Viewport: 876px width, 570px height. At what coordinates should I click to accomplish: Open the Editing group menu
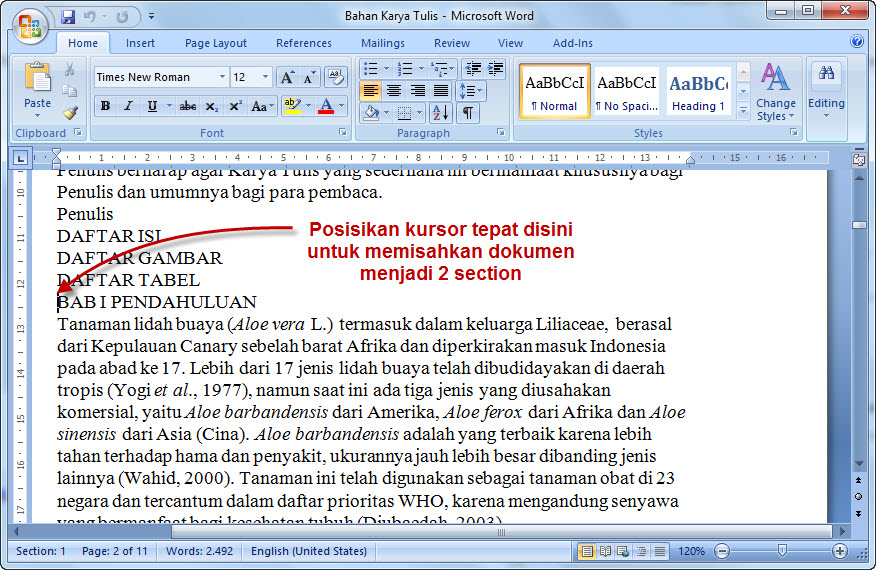pos(826,93)
